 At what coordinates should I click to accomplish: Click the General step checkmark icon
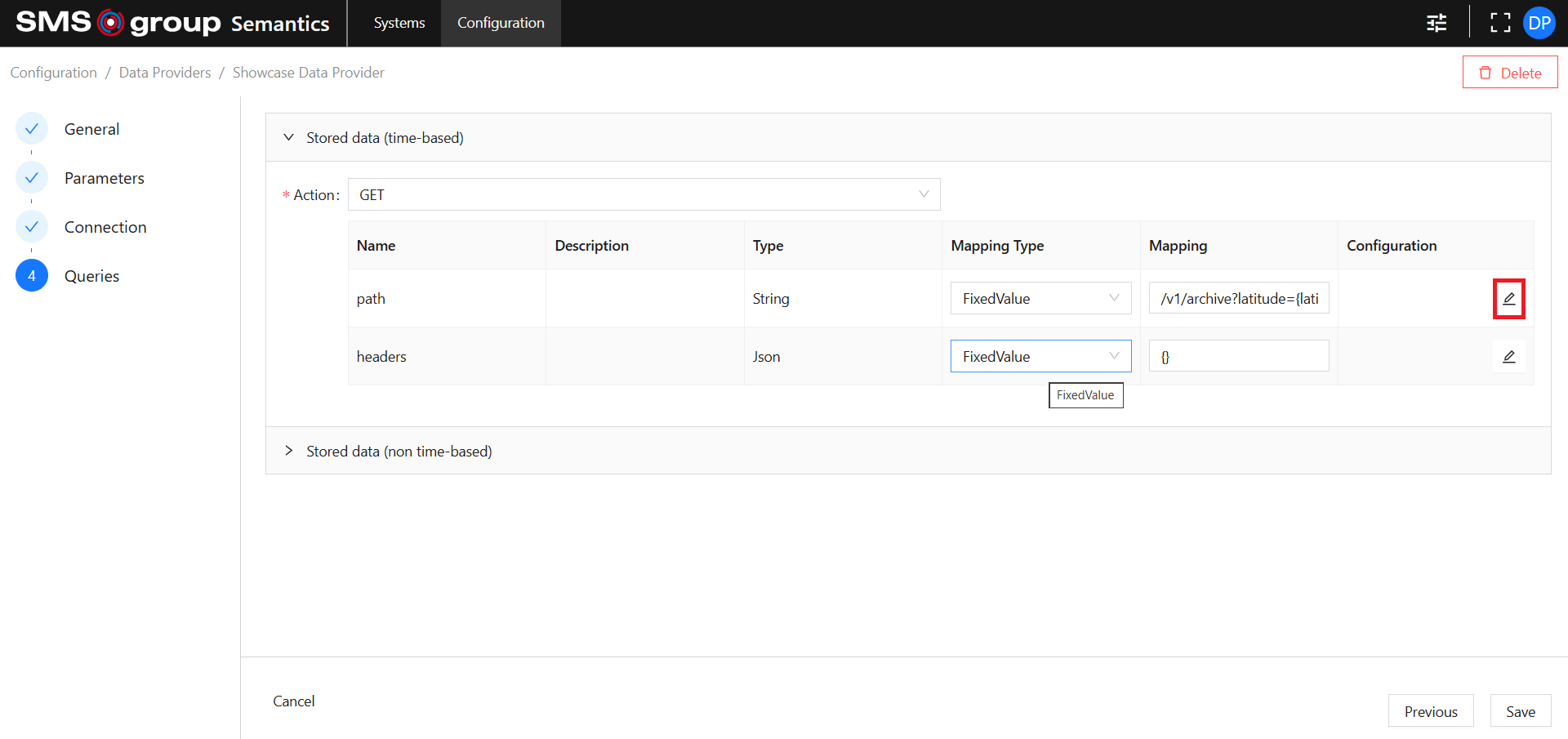(32, 129)
